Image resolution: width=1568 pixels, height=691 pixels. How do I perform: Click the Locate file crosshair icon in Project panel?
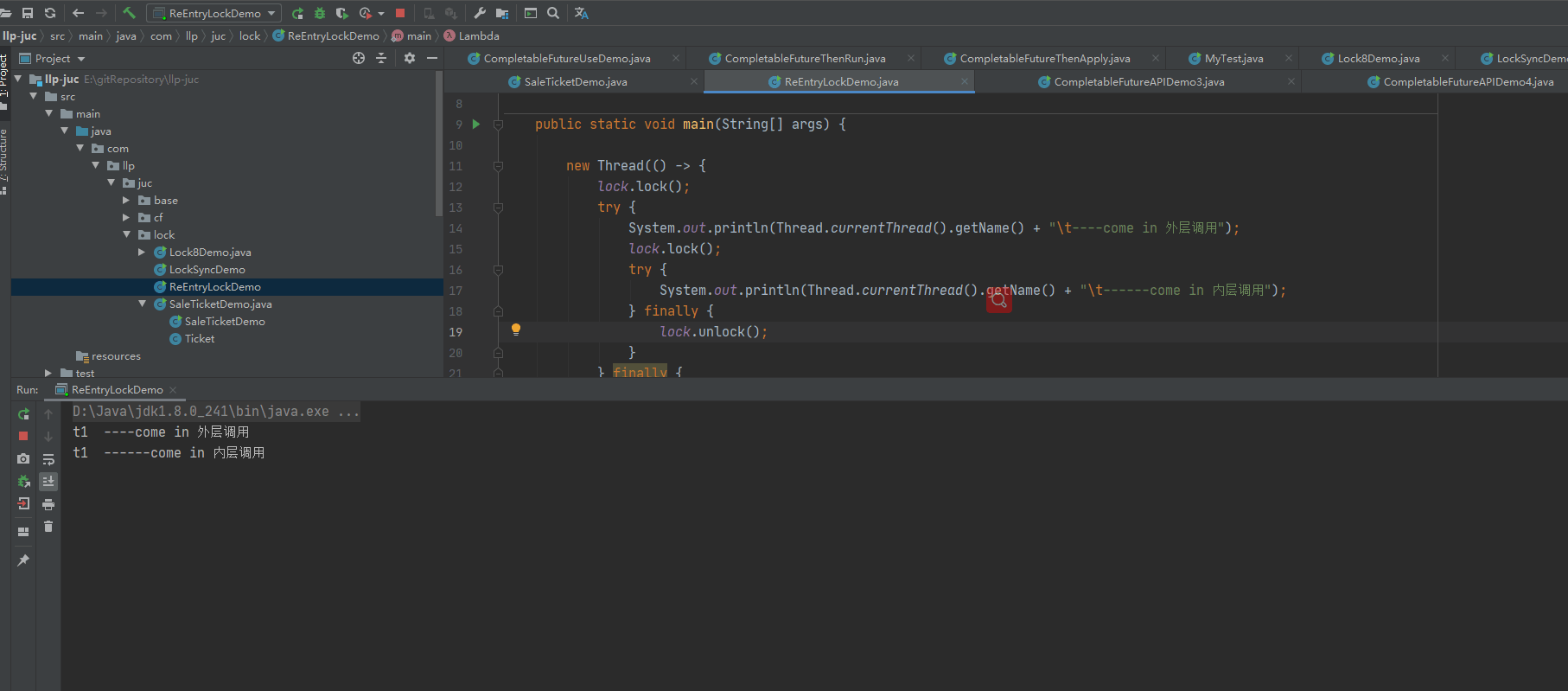tap(359, 58)
